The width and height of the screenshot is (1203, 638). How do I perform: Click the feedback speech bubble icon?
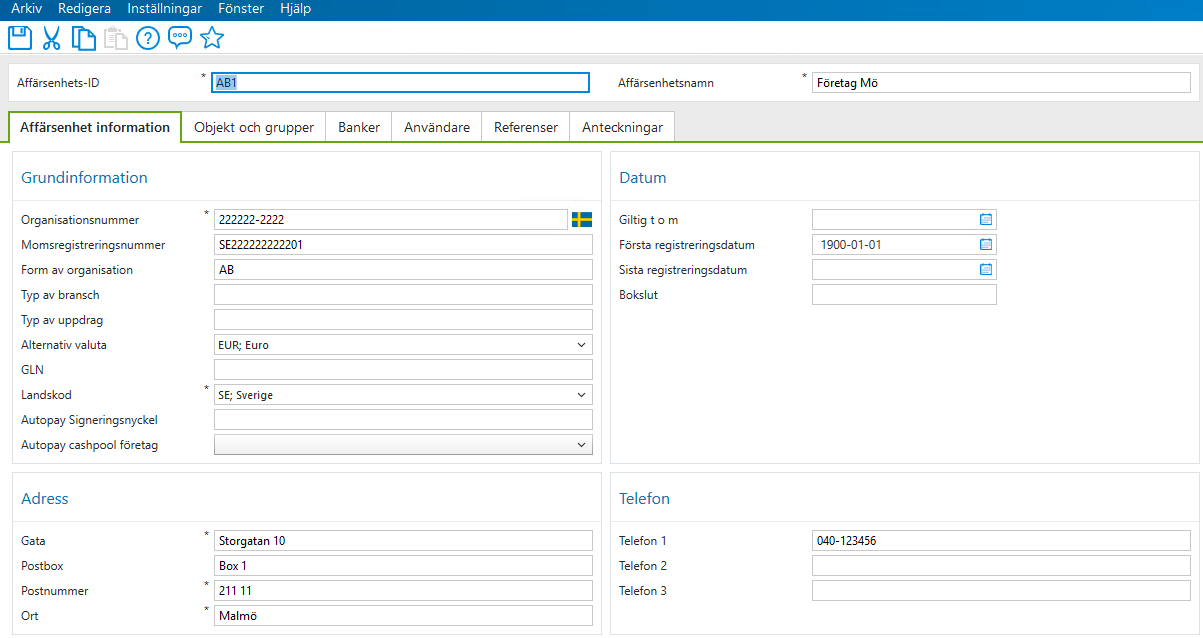coord(180,38)
